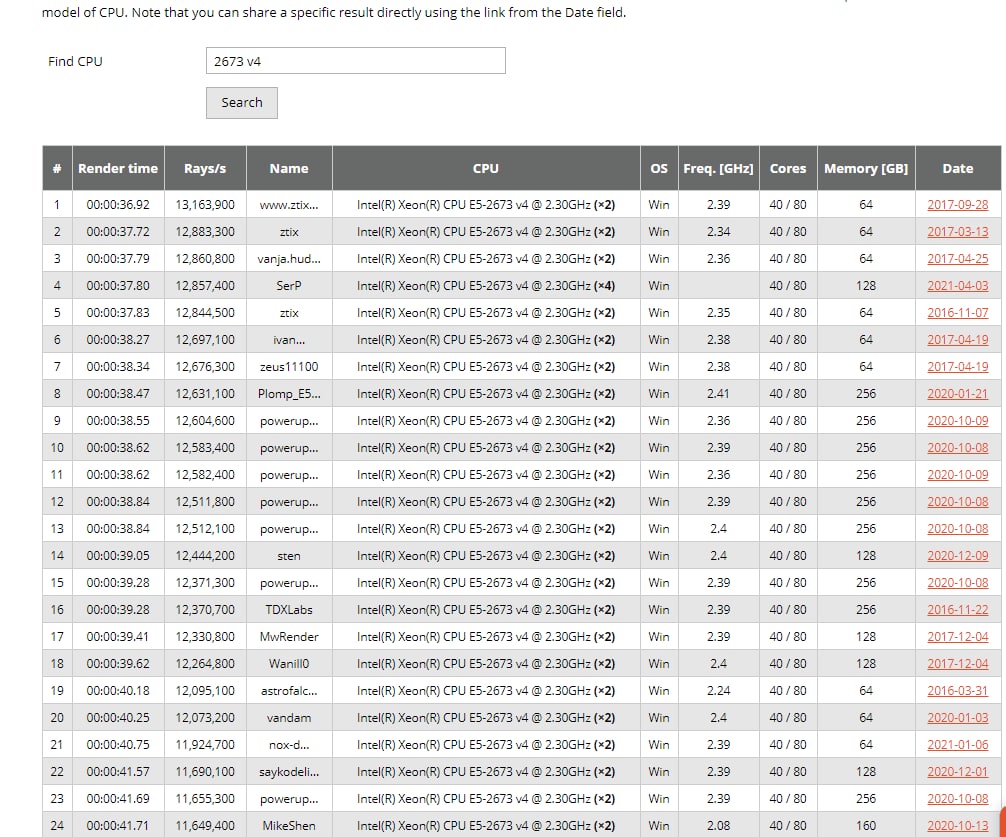Click the Memory [GB] column header

[x=866, y=168]
